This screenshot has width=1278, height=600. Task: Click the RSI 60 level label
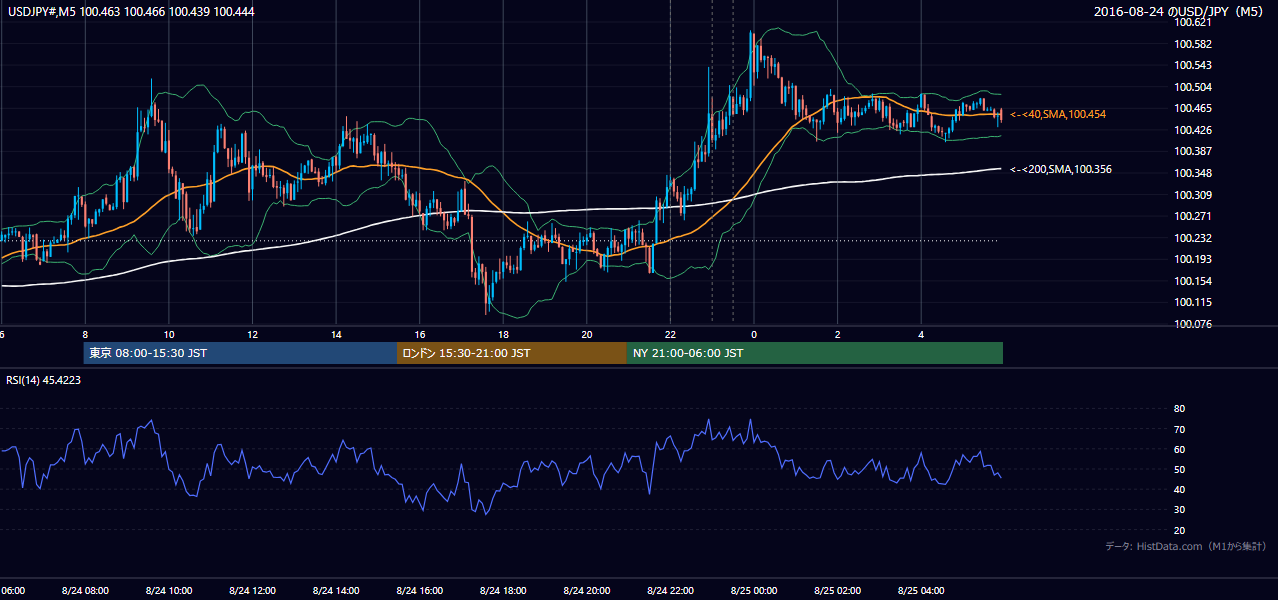pyautogui.click(x=1179, y=449)
